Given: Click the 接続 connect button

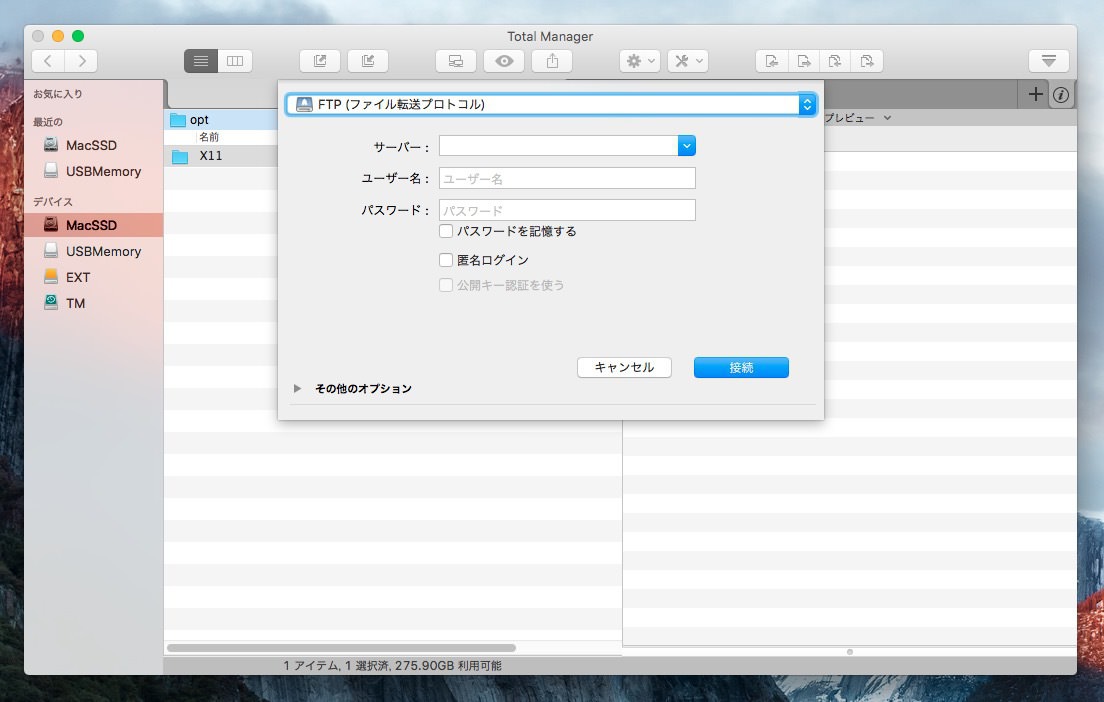Looking at the screenshot, I should point(741,368).
